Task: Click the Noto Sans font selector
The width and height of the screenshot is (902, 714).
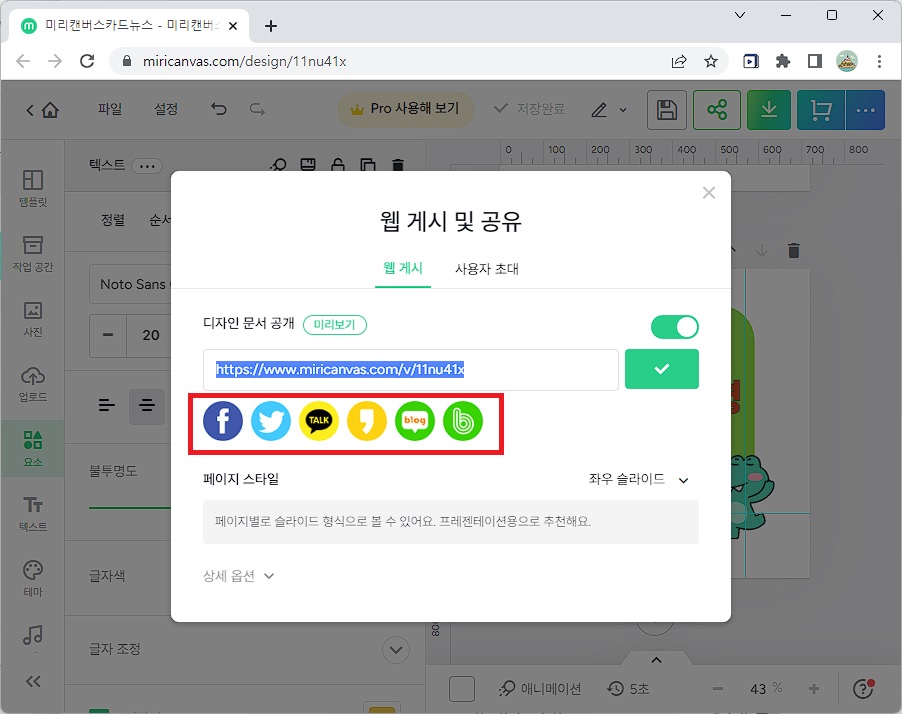Action: pyautogui.click(x=131, y=284)
